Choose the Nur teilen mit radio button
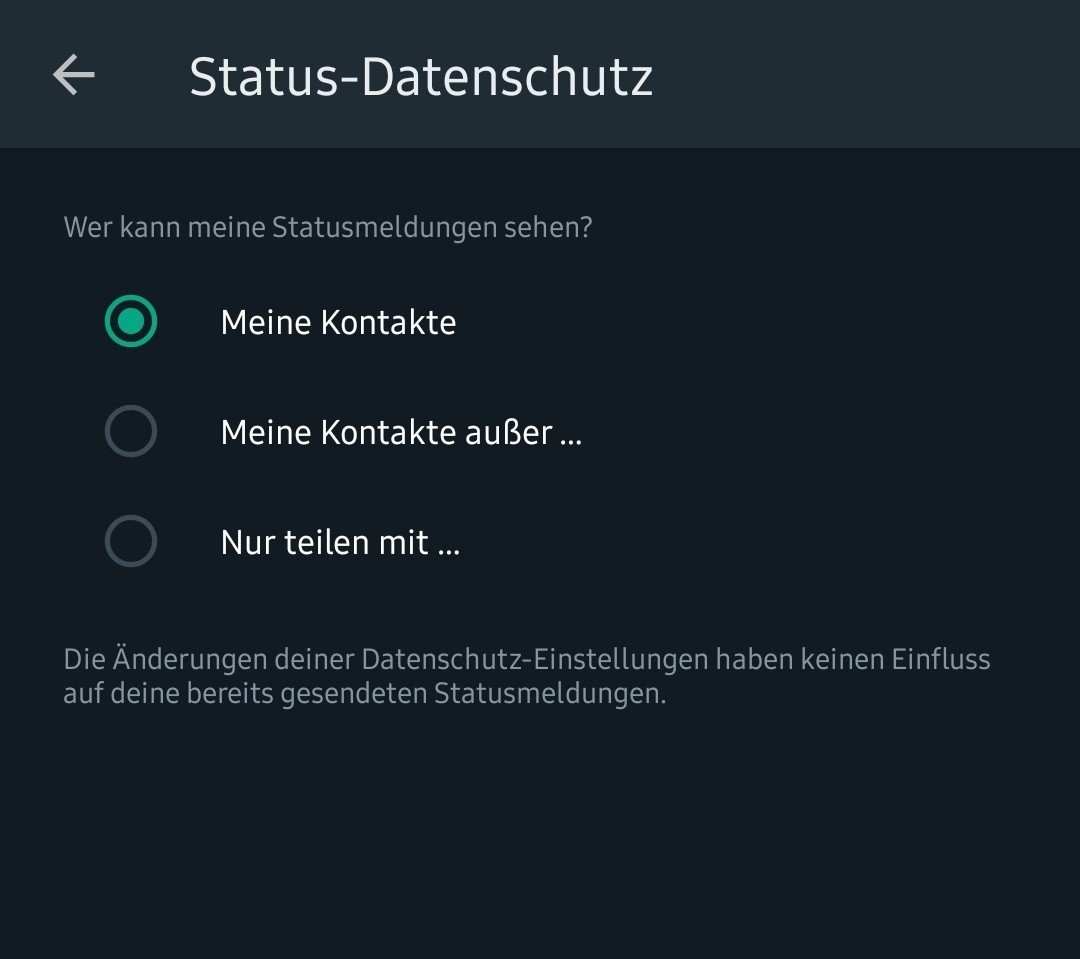The height and width of the screenshot is (959, 1080). (131, 542)
